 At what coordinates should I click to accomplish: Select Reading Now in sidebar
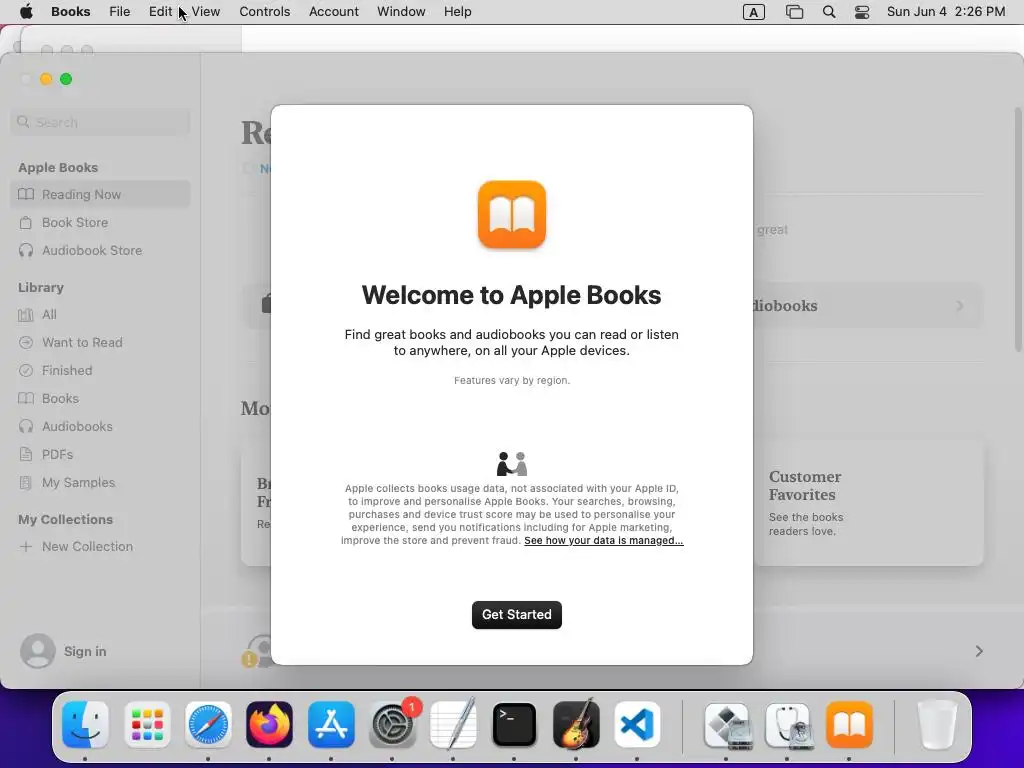(101, 195)
